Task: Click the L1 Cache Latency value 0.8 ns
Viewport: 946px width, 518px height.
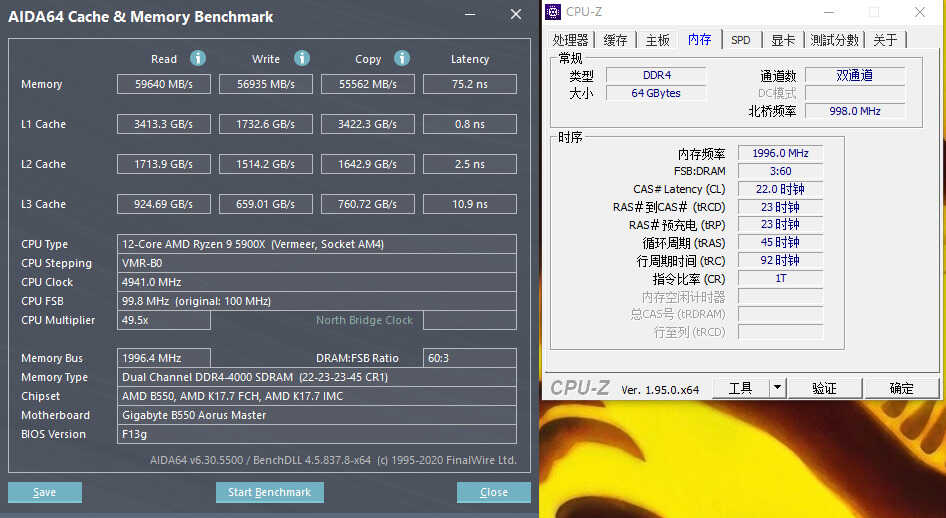Action: coord(469,124)
